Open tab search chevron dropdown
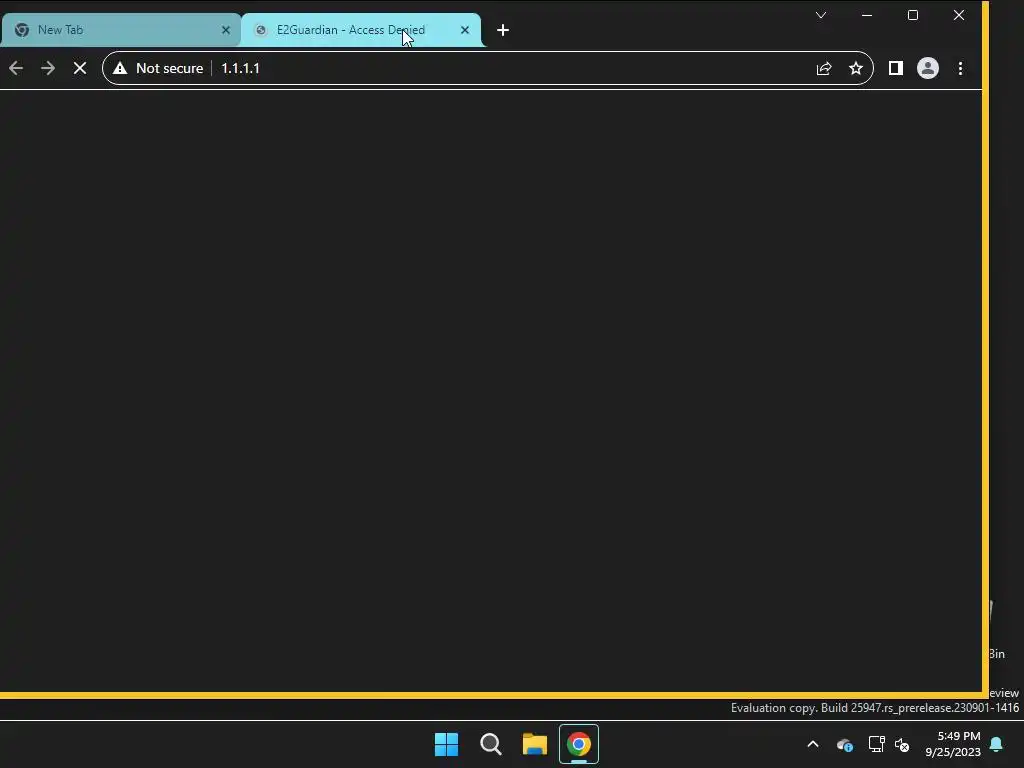 tap(821, 15)
